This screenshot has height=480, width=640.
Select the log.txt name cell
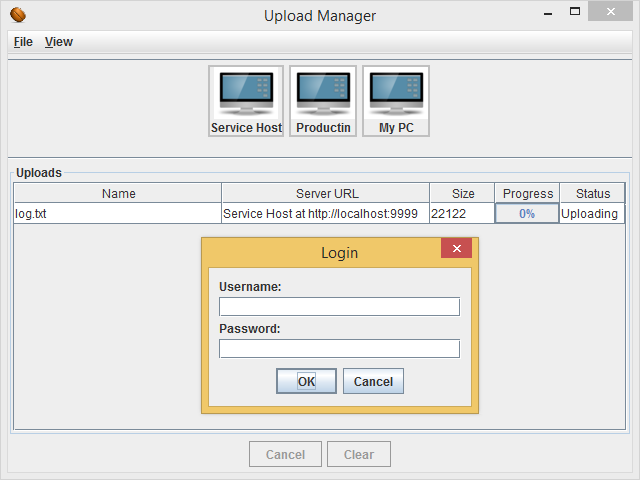(x=118, y=213)
